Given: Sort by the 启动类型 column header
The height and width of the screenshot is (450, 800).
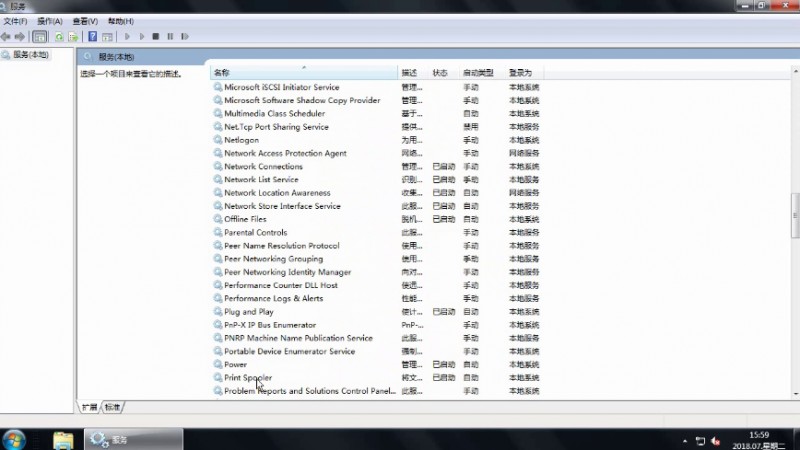Looking at the screenshot, I should pyautogui.click(x=481, y=73).
